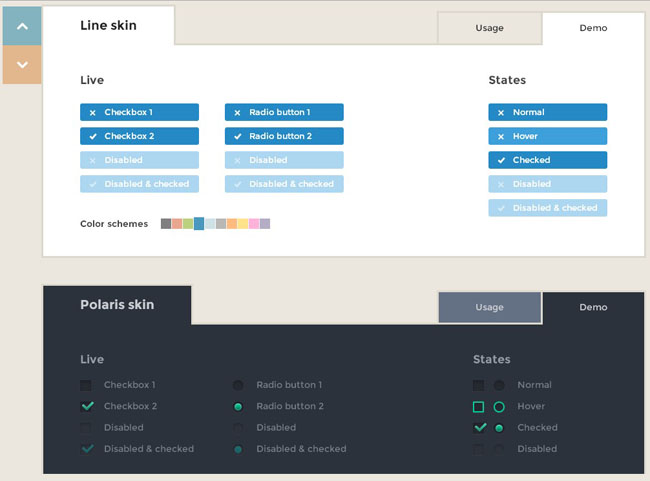Choose the pink color scheme swatch
Screen dimensions: 650x481
tap(254, 224)
